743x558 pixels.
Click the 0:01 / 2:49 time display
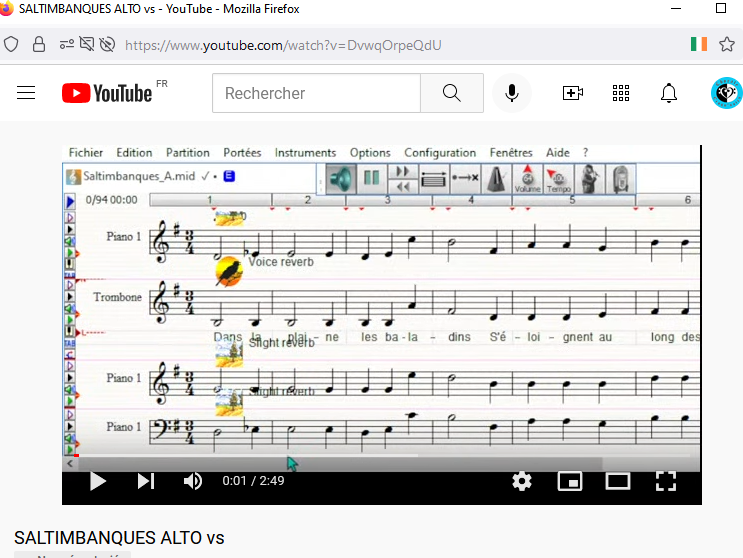tap(254, 481)
